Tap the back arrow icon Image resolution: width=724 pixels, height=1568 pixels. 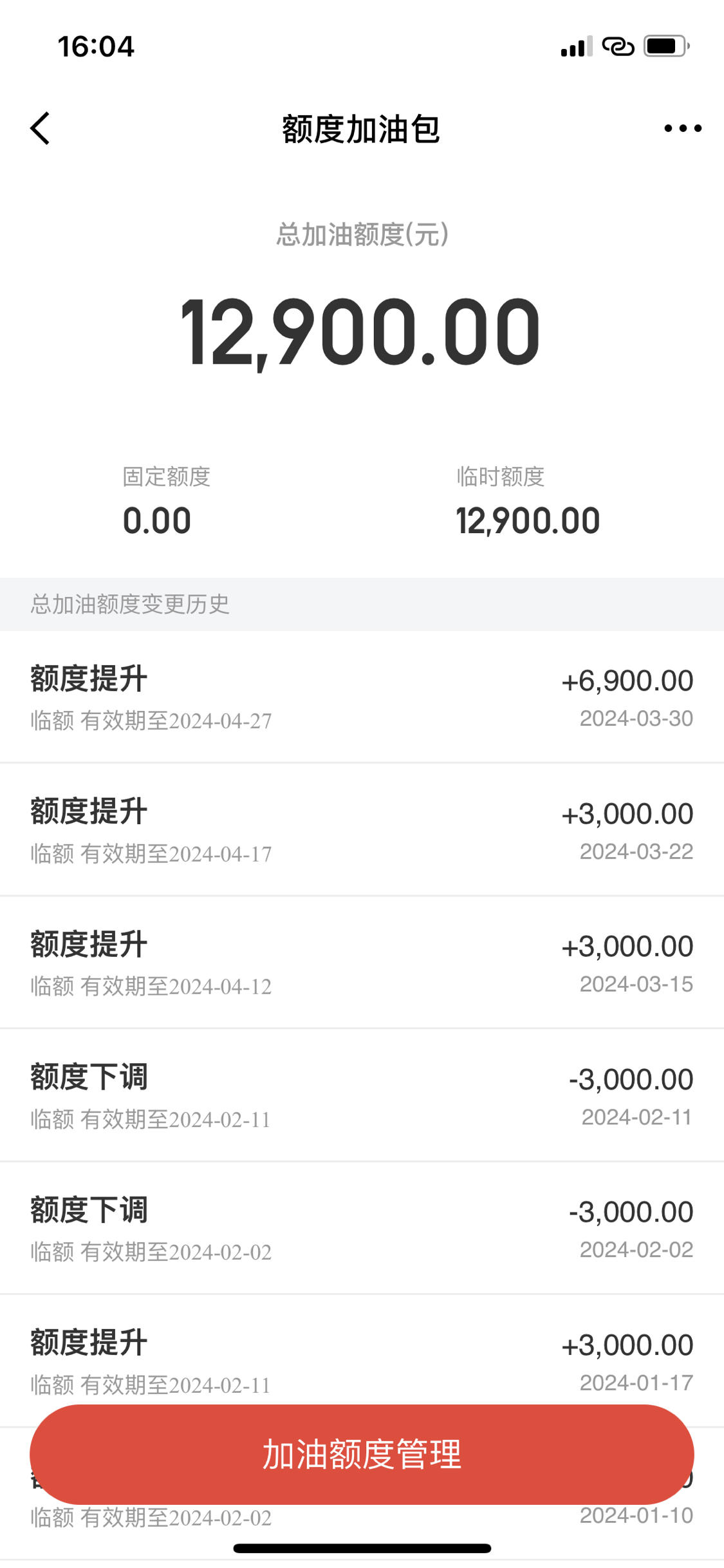40,129
